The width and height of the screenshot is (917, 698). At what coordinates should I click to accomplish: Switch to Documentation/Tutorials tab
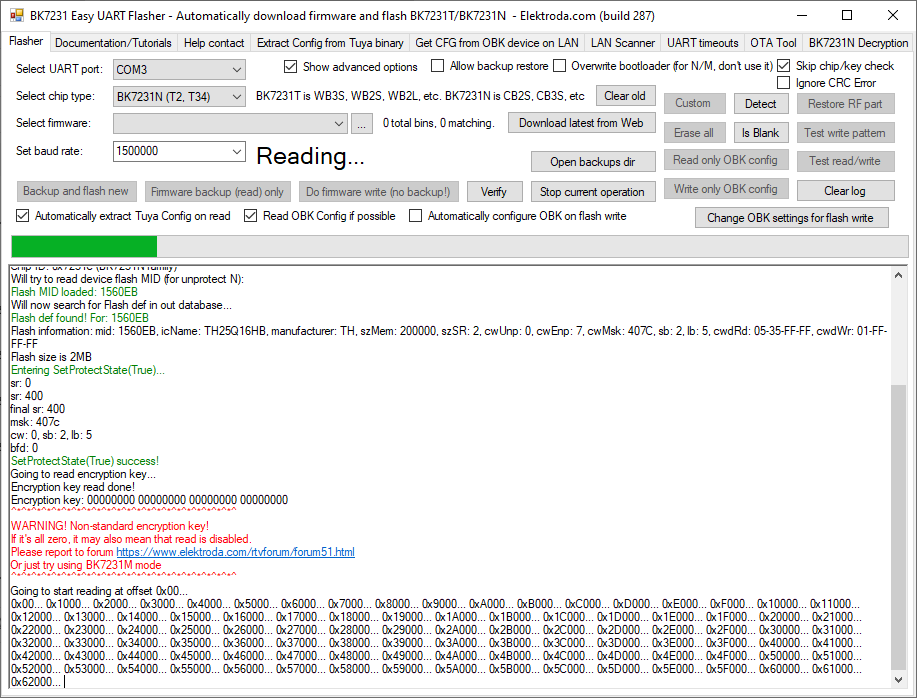tap(113, 43)
